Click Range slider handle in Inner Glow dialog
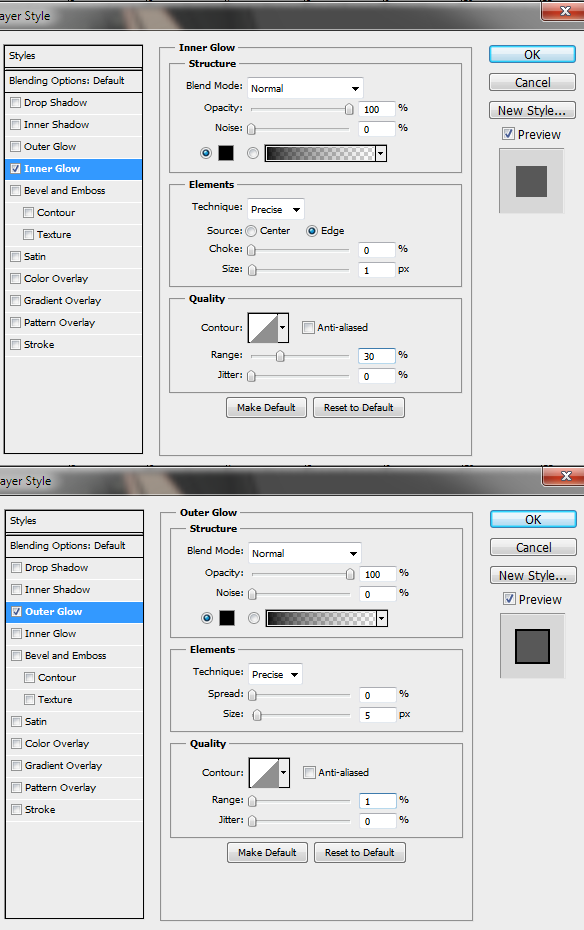 pos(280,356)
